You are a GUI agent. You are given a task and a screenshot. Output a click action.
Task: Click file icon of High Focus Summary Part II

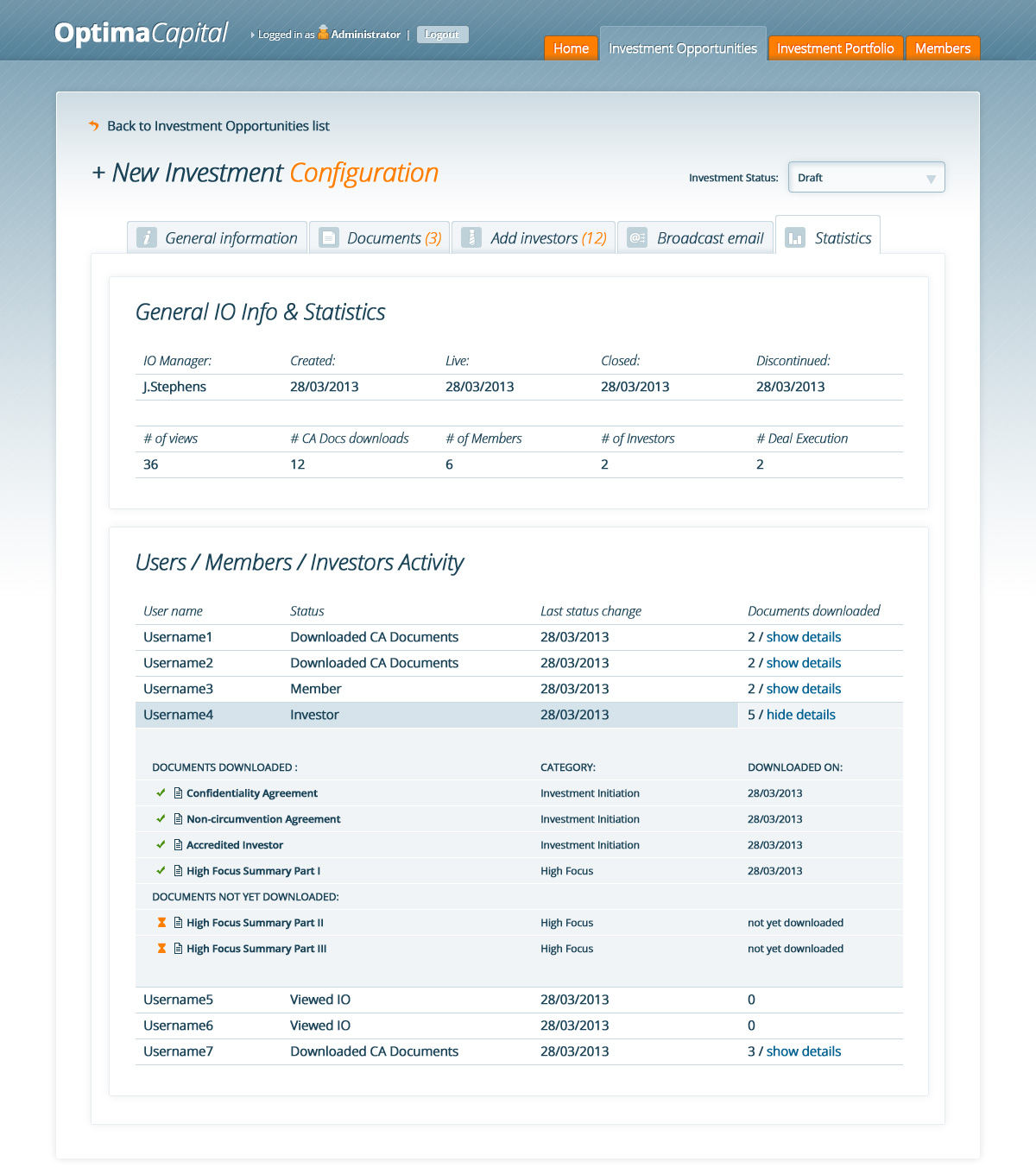point(178,923)
